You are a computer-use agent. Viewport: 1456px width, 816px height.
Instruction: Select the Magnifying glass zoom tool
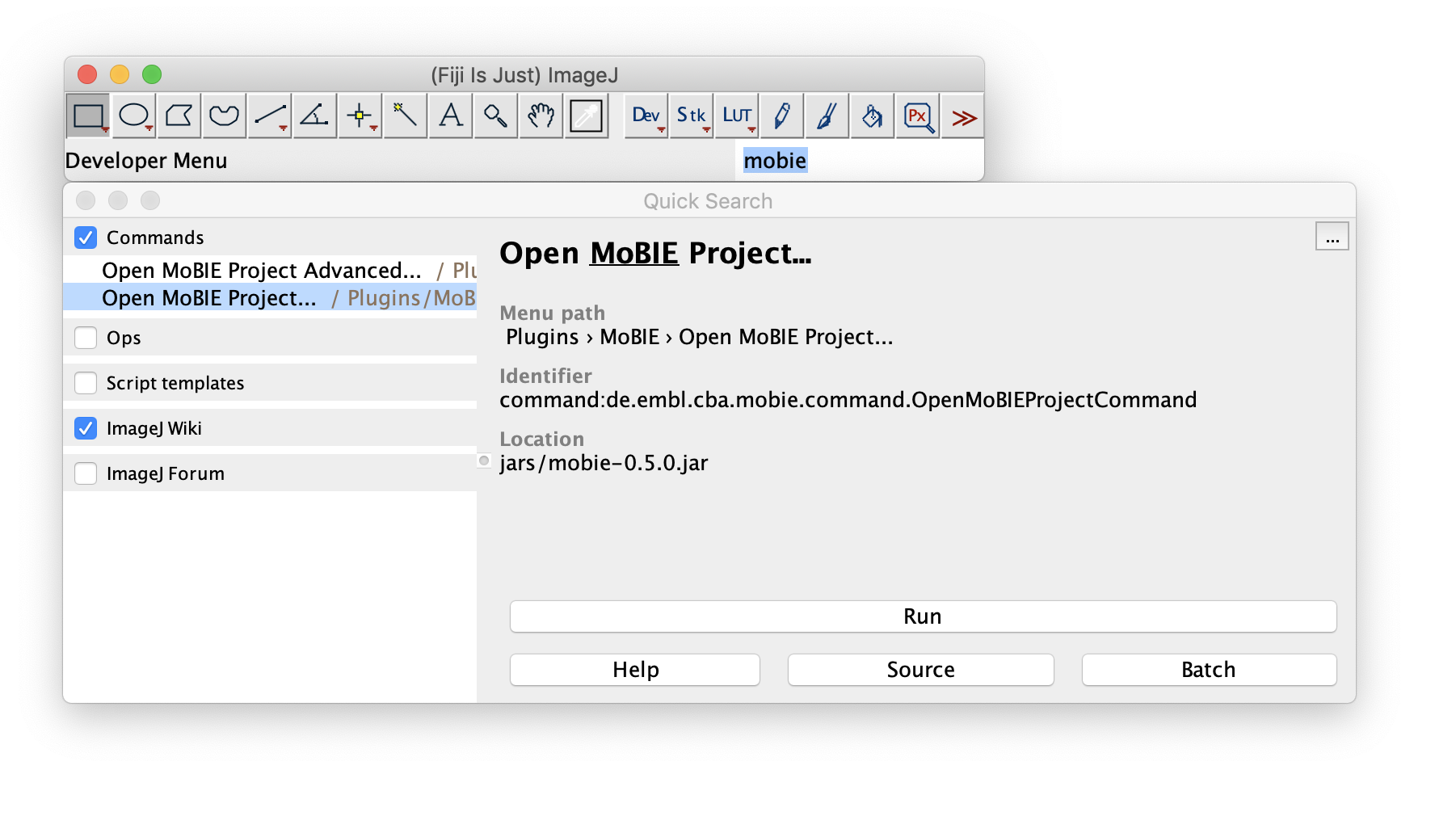pos(495,116)
